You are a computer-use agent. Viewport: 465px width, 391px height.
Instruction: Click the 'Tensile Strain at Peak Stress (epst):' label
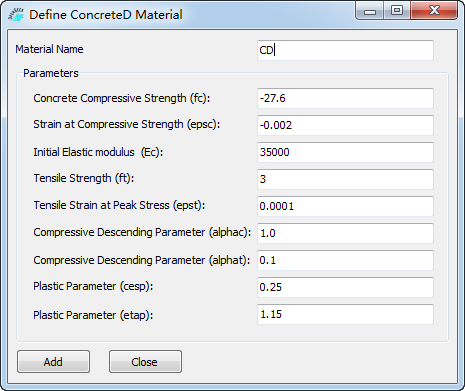point(119,205)
